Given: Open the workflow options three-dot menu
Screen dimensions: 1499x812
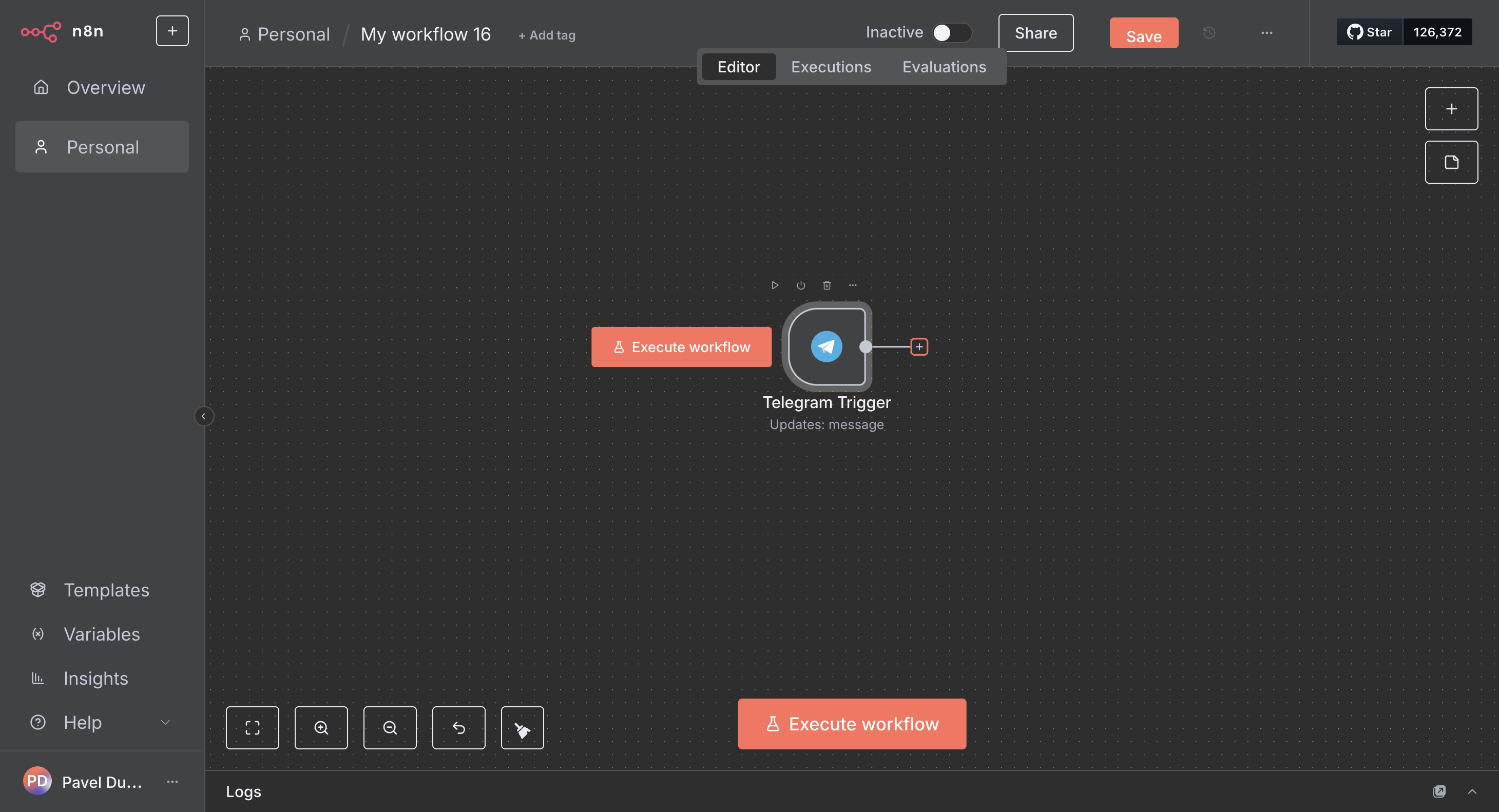Looking at the screenshot, I should coord(1266,33).
